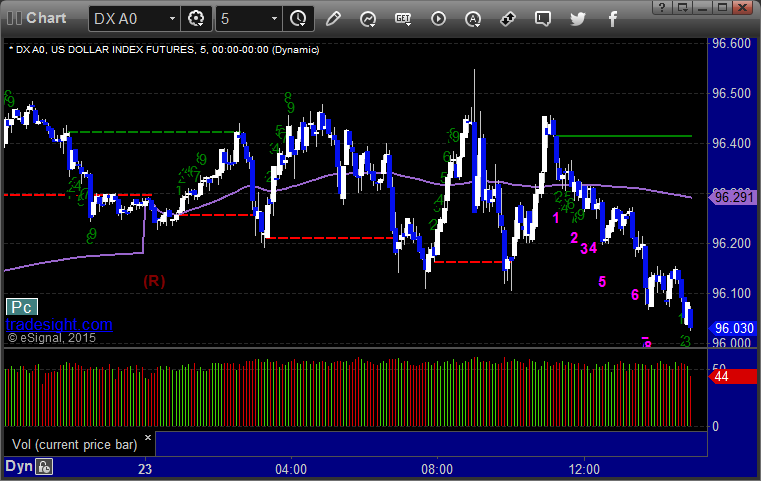Click the 96.500 price axis label
Image resolution: width=761 pixels, height=481 pixels.
(731, 93)
